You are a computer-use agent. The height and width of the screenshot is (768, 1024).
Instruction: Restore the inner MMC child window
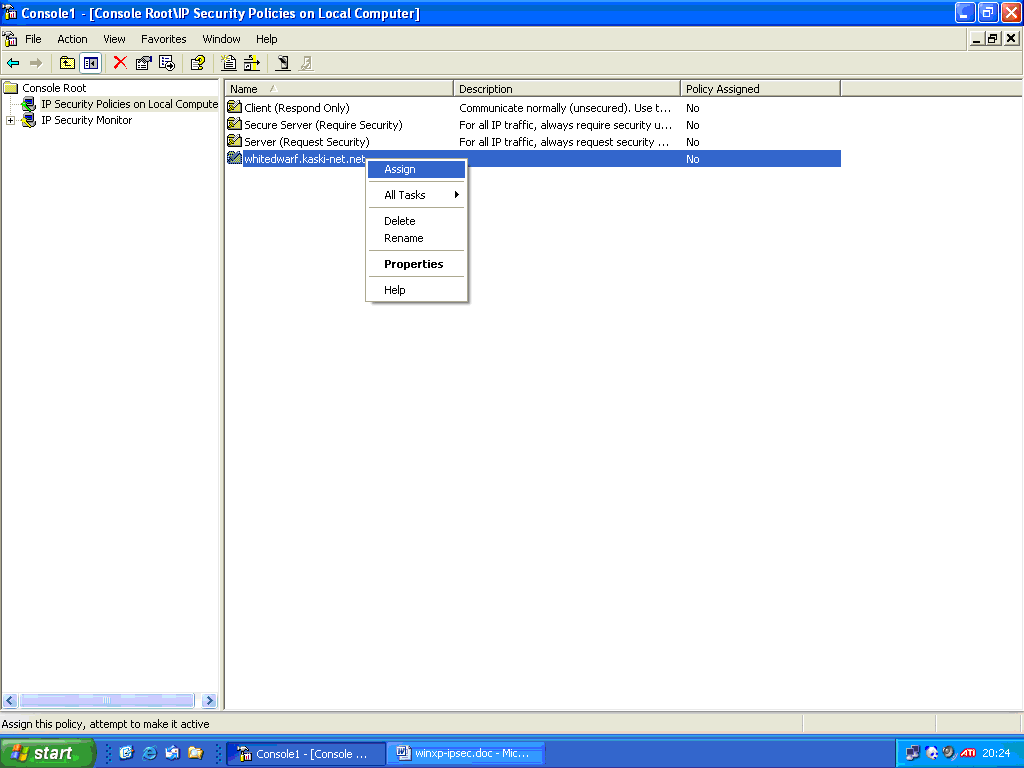click(992, 39)
